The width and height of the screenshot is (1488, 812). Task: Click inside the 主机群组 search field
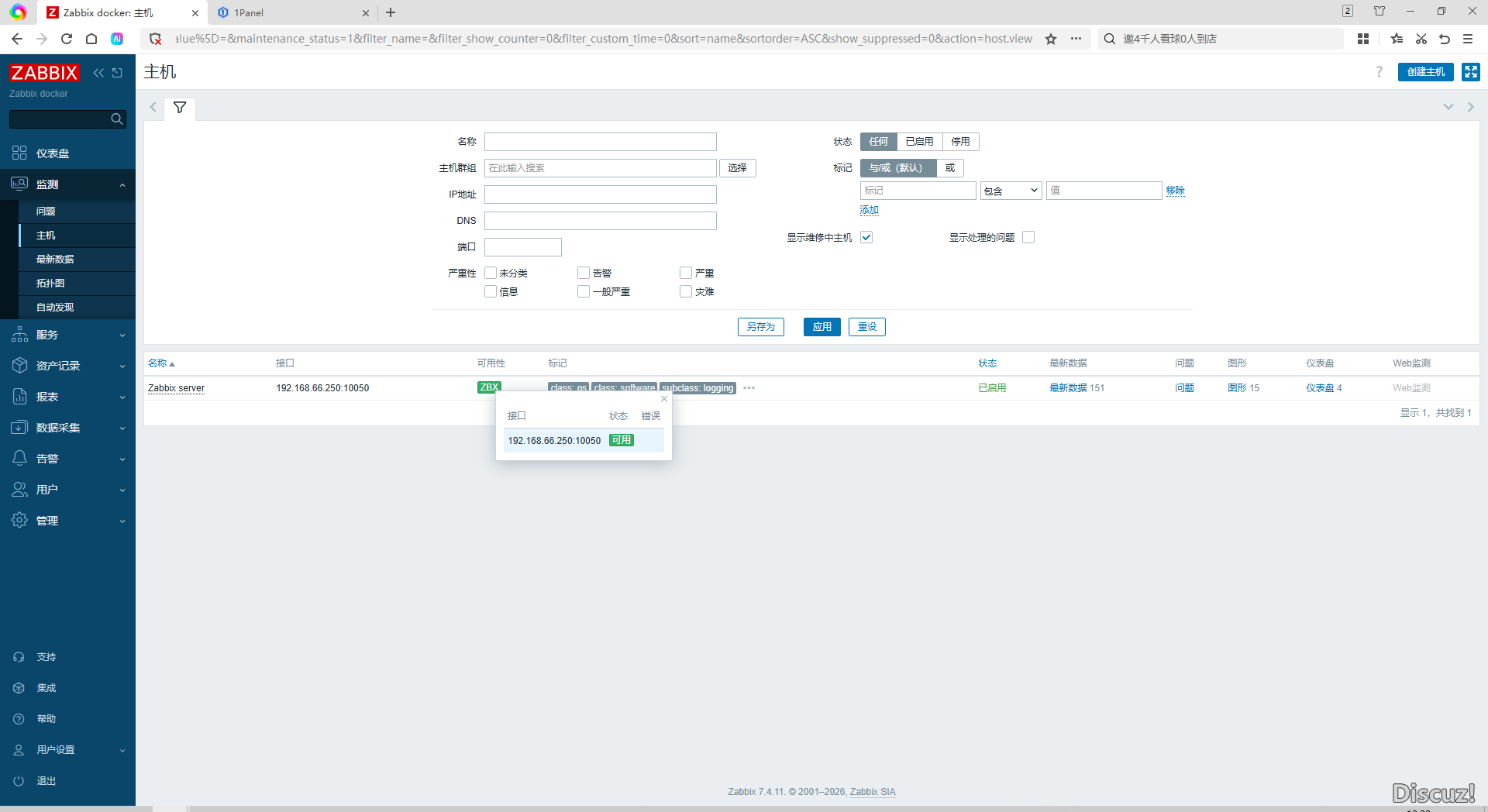coord(601,168)
